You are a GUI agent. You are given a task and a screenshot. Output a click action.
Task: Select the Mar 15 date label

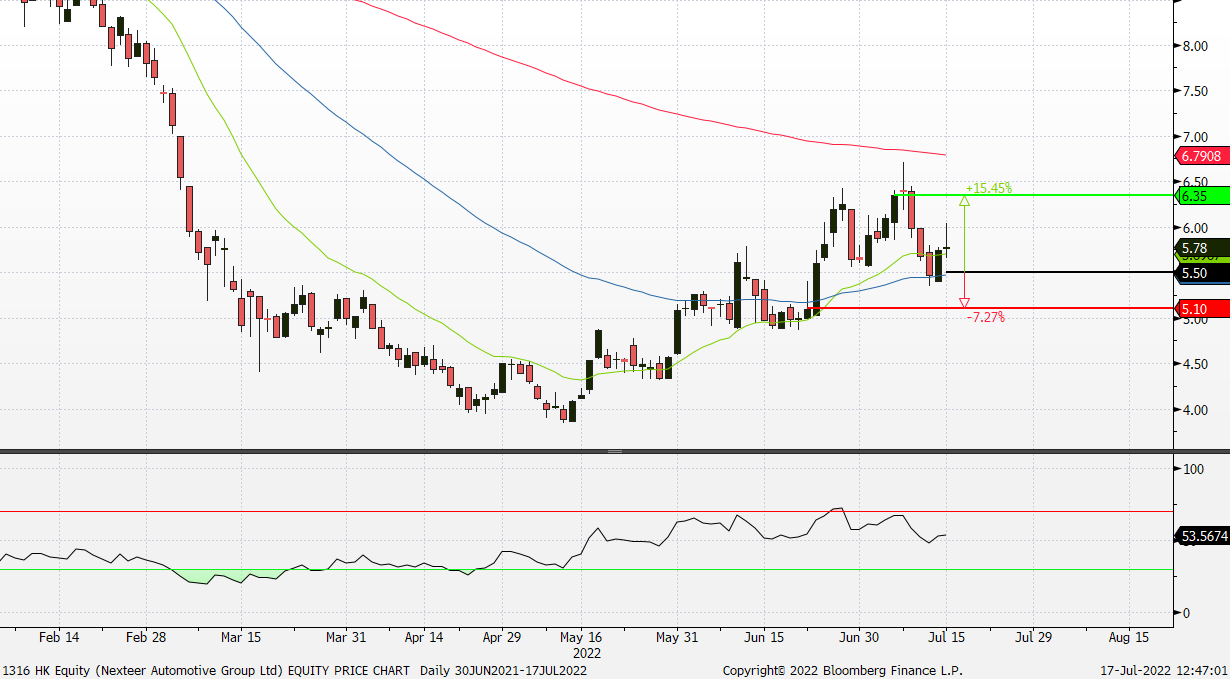click(x=241, y=637)
